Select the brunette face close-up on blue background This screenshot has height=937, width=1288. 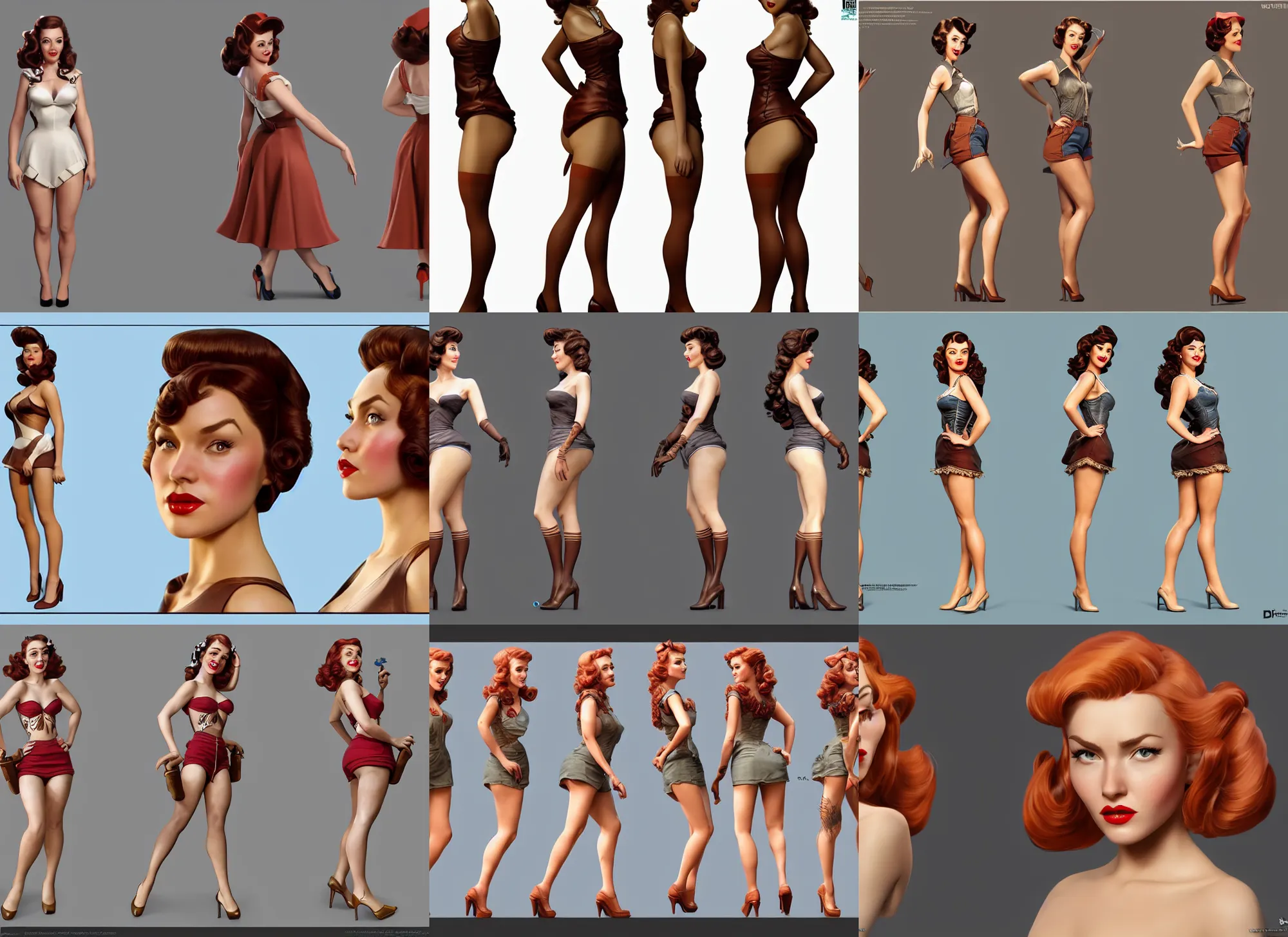pos(214,468)
